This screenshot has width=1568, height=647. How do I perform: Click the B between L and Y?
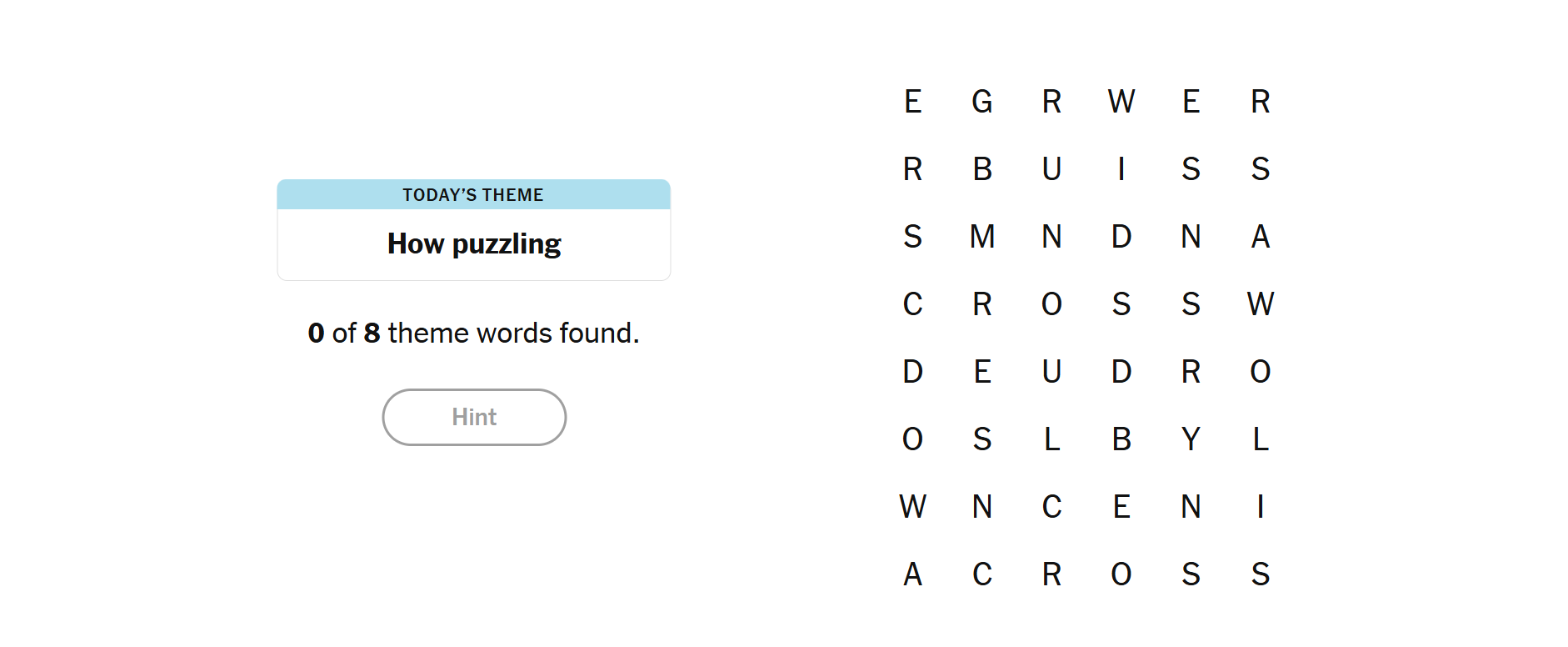click(1121, 439)
